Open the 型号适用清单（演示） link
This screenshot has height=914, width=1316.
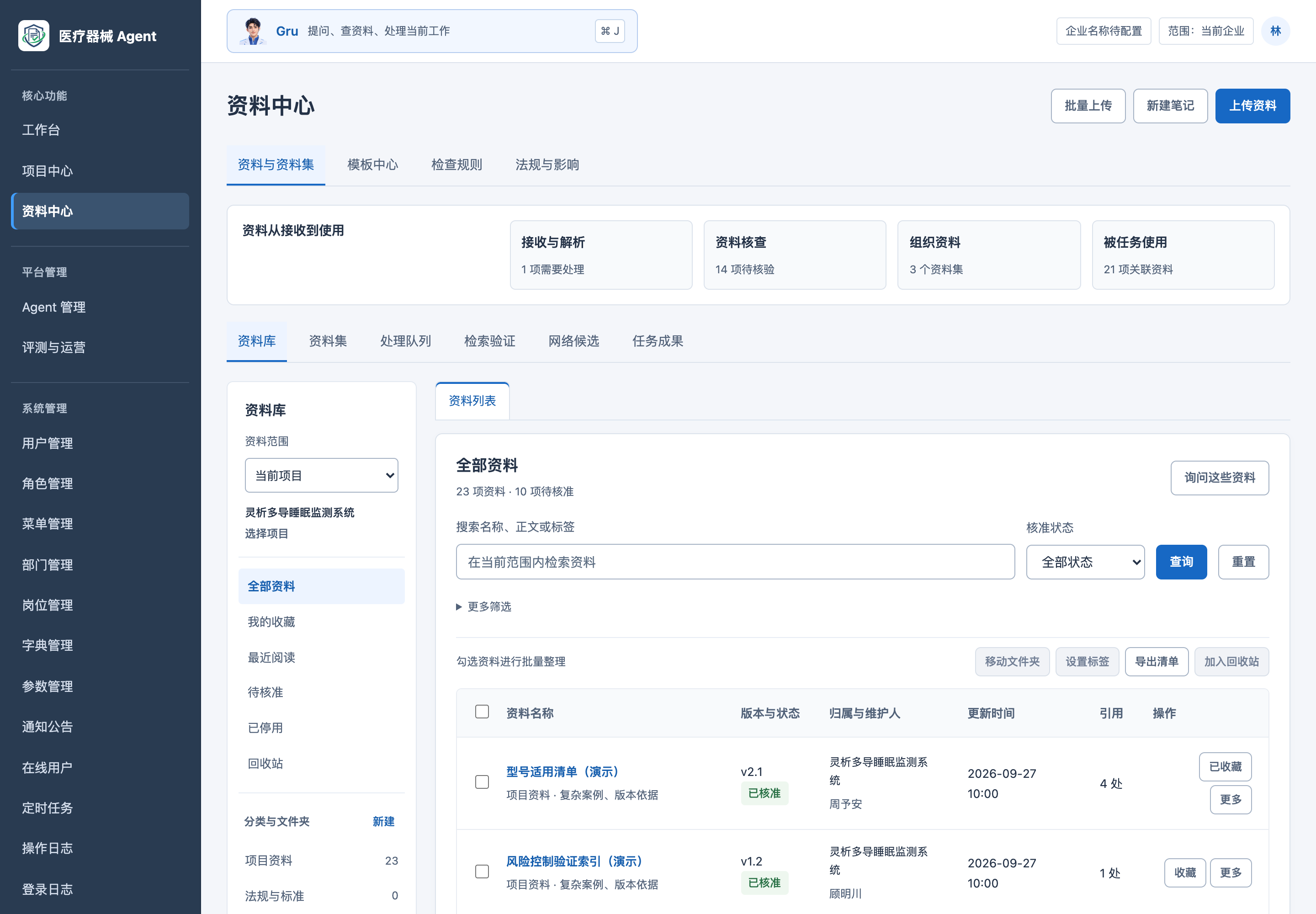coord(562,771)
